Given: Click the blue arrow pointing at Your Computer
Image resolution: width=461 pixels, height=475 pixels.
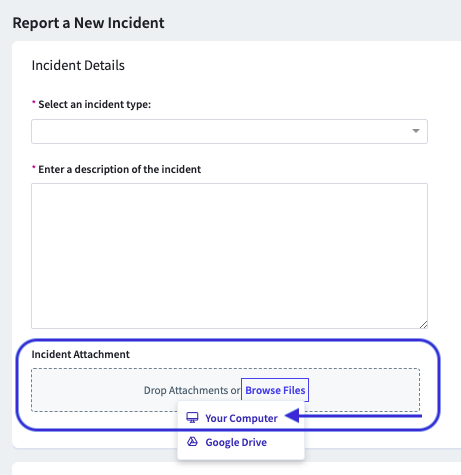Looking at the screenshot, I should tap(354, 416).
